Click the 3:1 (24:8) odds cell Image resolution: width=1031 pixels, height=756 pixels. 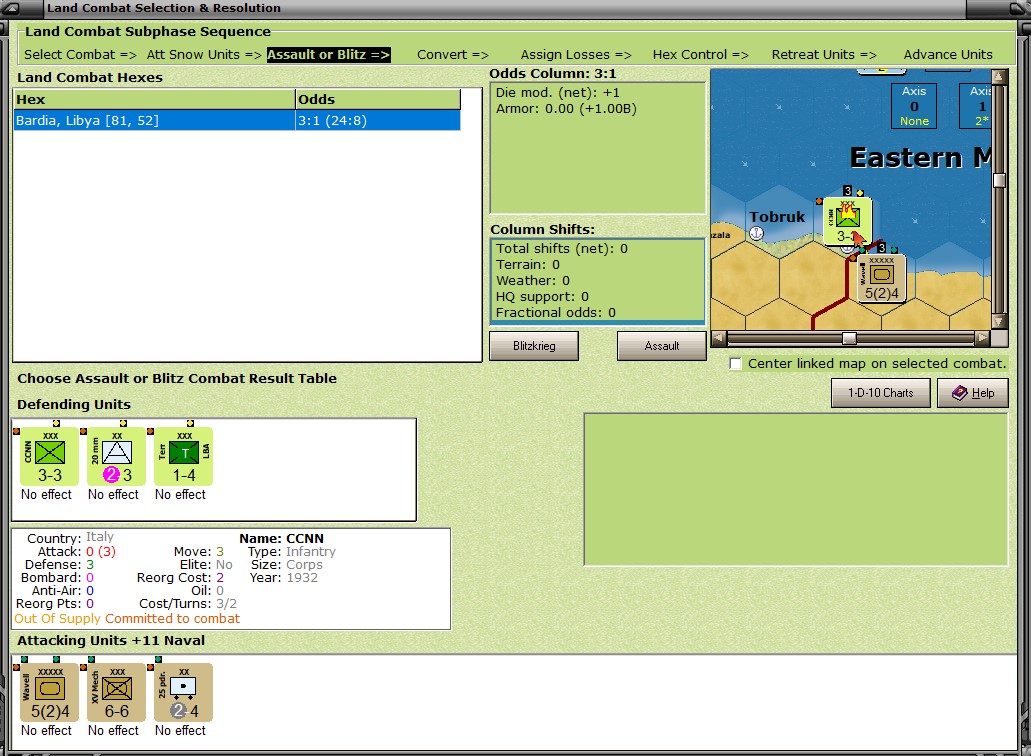click(x=378, y=120)
